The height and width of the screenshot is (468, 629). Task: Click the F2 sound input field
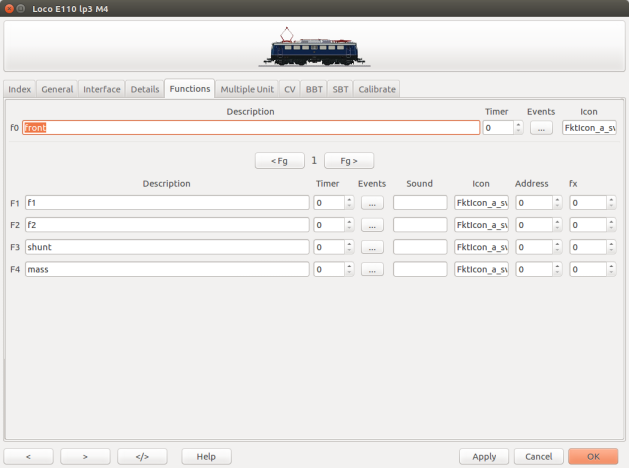pos(420,225)
